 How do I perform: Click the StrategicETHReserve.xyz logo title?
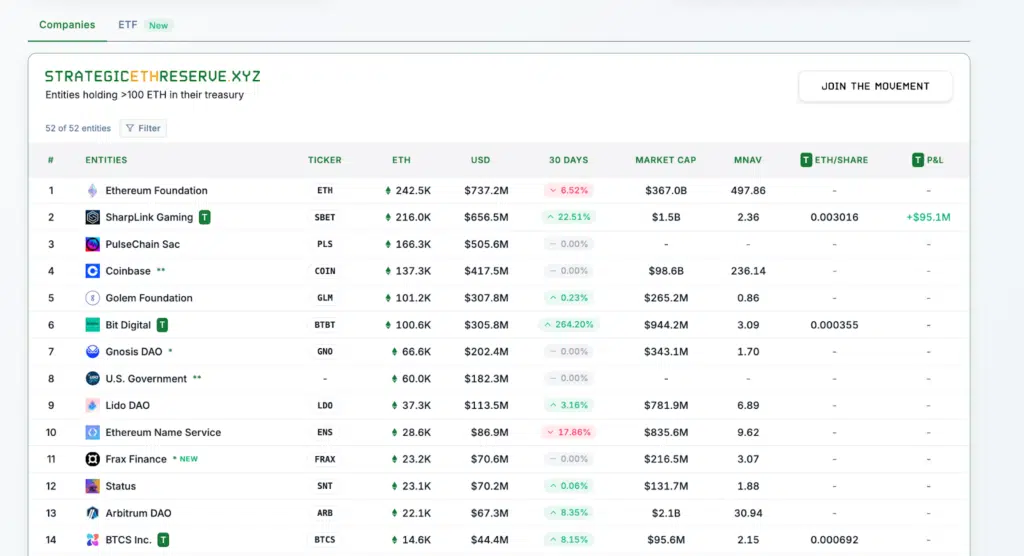click(152, 76)
